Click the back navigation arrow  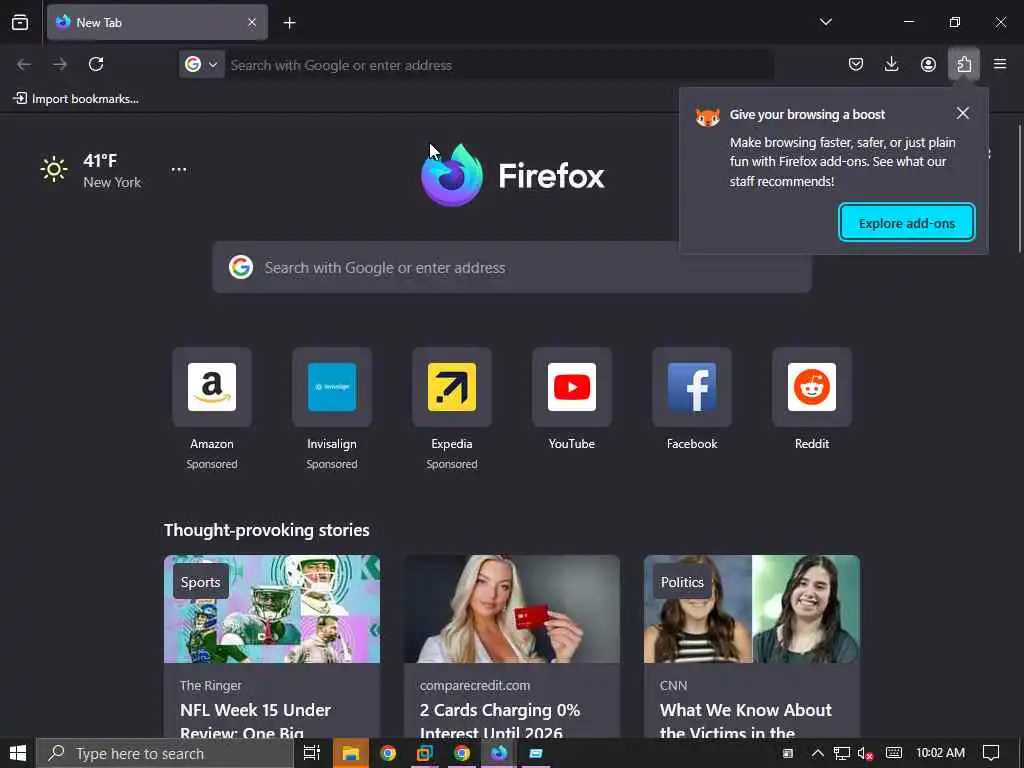(24, 64)
